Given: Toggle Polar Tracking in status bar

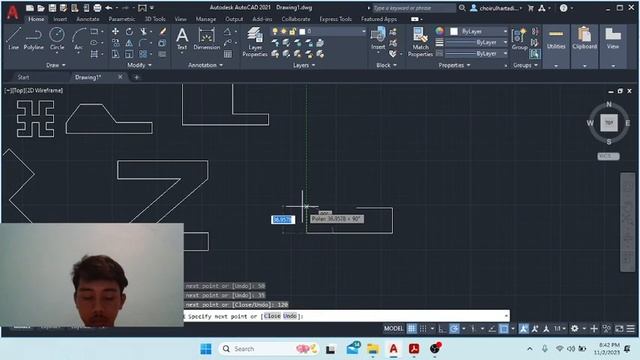Looking at the screenshot, I should tap(454, 329).
